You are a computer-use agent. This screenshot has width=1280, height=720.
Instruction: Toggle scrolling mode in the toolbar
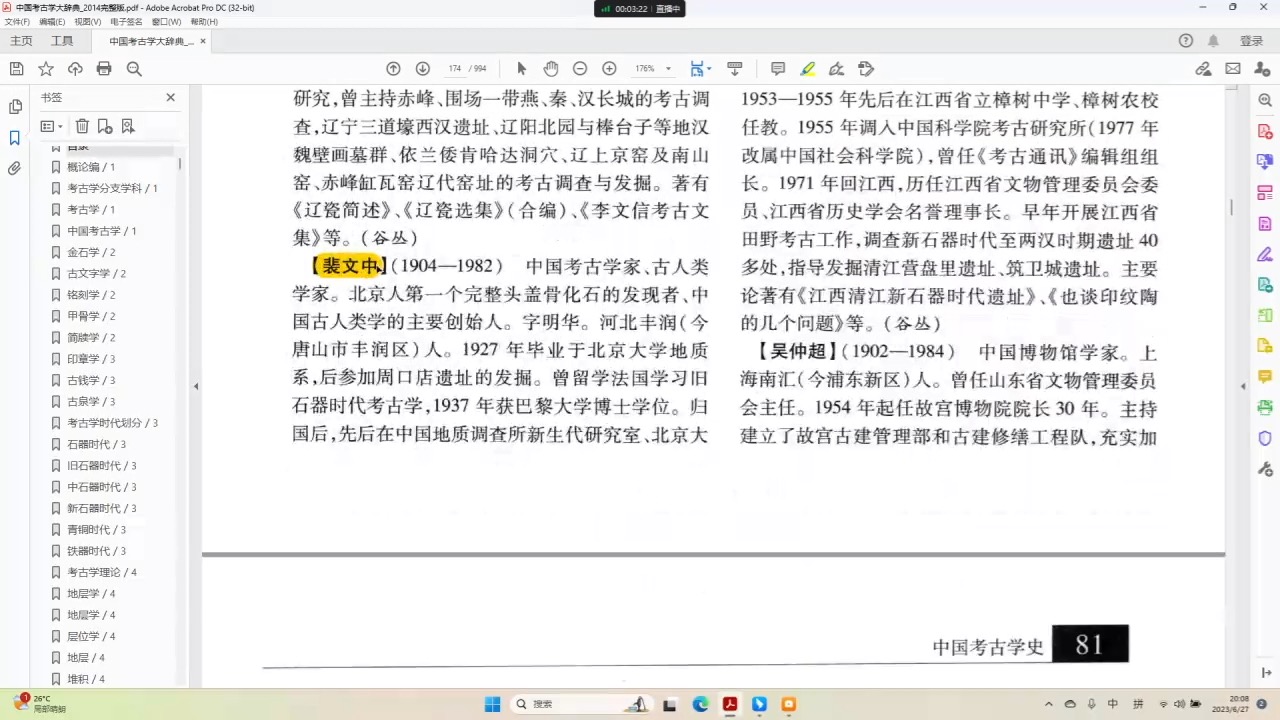click(735, 69)
